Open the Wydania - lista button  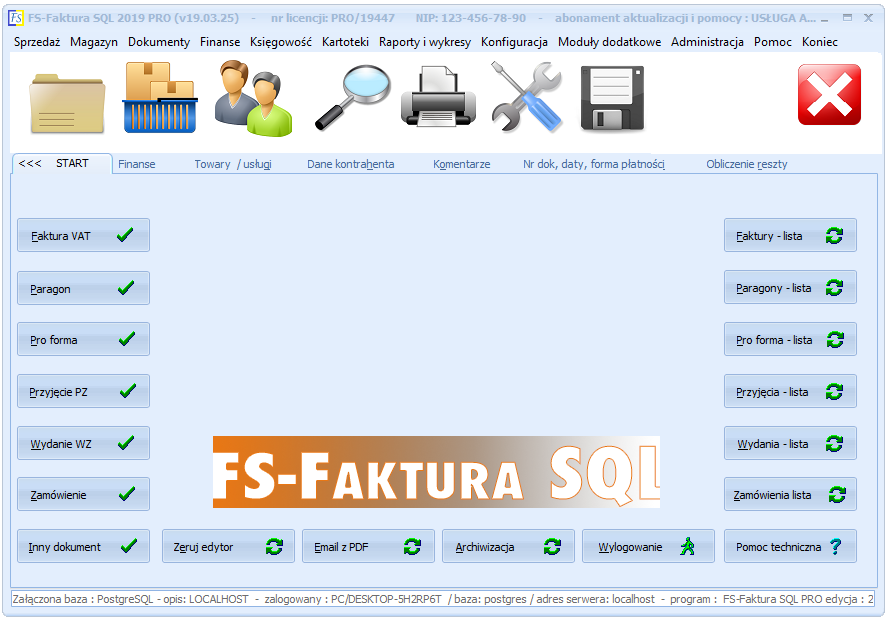[x=790, y=443]
